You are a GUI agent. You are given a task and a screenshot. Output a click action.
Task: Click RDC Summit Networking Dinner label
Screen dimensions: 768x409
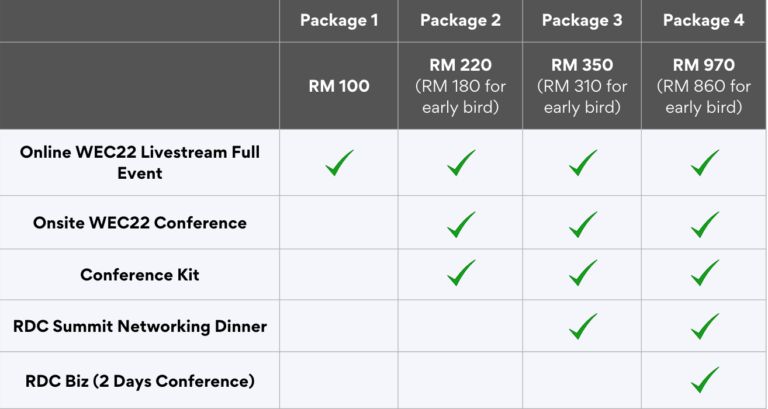pyautogui.click(x=140, y=326)
